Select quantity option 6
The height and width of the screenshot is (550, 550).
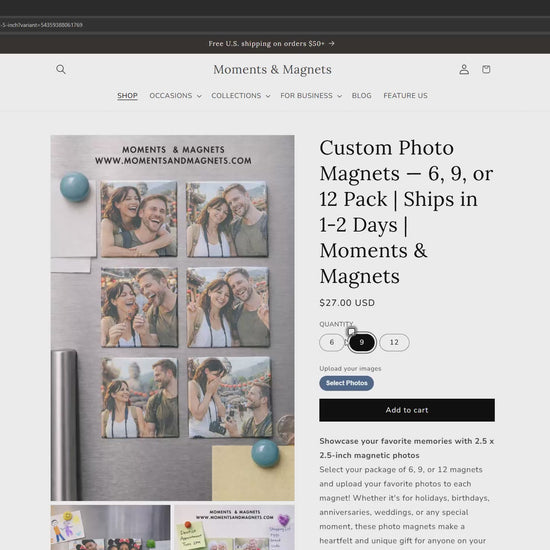[x=332, y=342]
